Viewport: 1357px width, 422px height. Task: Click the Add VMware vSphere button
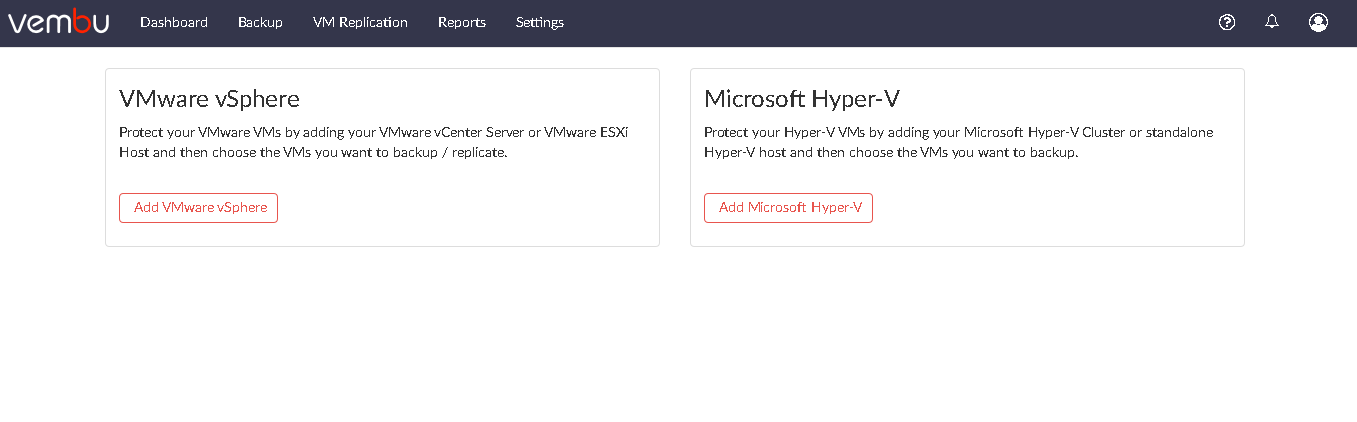(x=198, y=208)
